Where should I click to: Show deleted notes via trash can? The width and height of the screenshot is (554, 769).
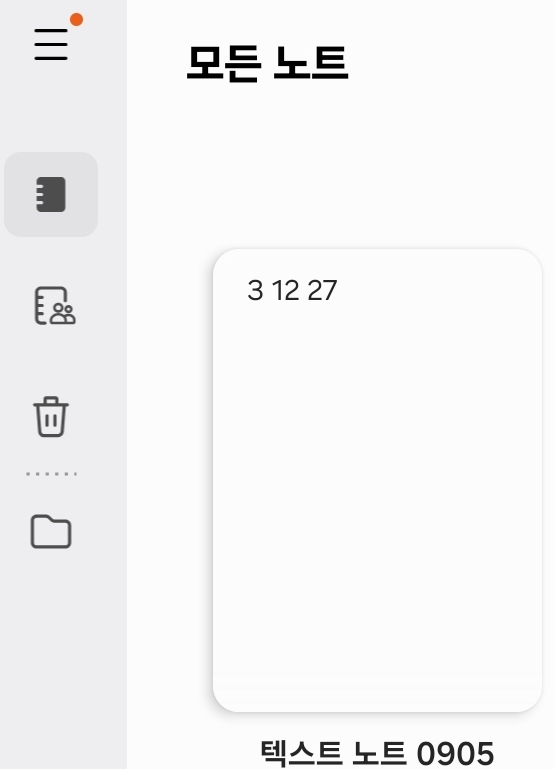pos(51,416)
